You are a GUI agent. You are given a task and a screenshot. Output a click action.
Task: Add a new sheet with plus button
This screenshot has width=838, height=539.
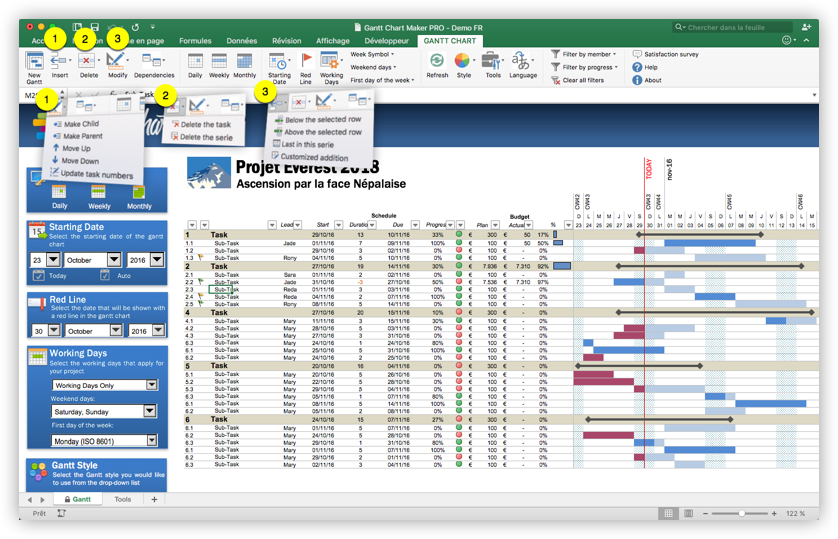[154, 499]
